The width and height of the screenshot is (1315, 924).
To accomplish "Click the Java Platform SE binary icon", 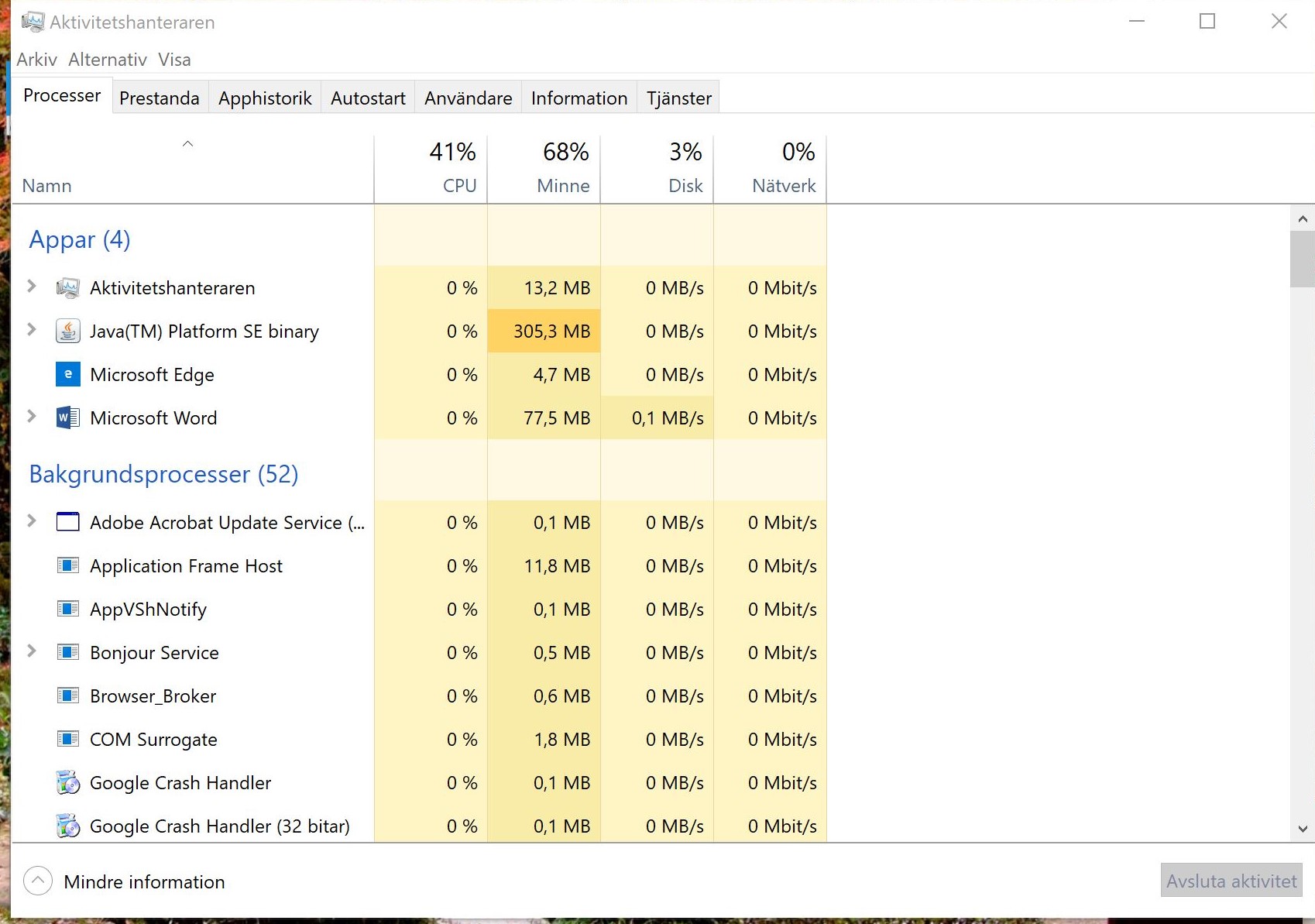I will point(68,331).
